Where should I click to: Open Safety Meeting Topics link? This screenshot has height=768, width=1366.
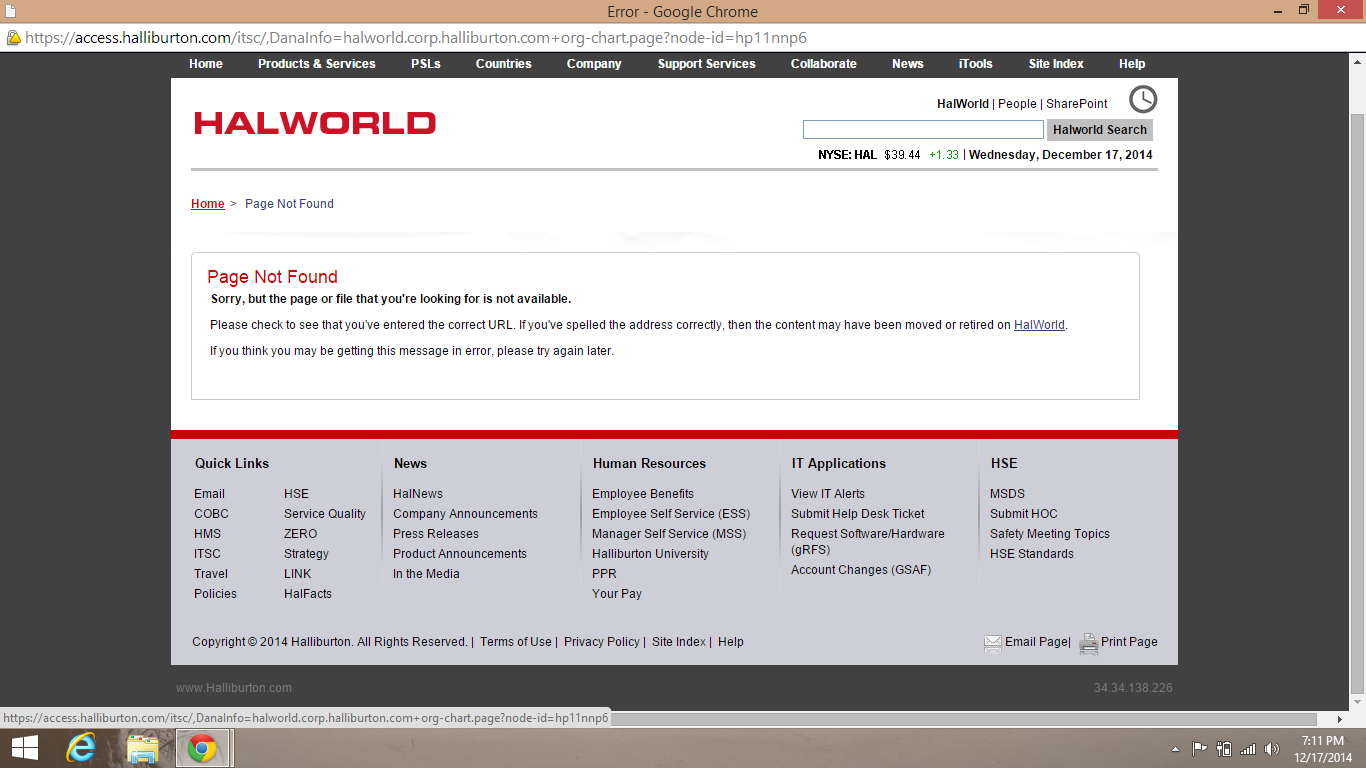1050,534
